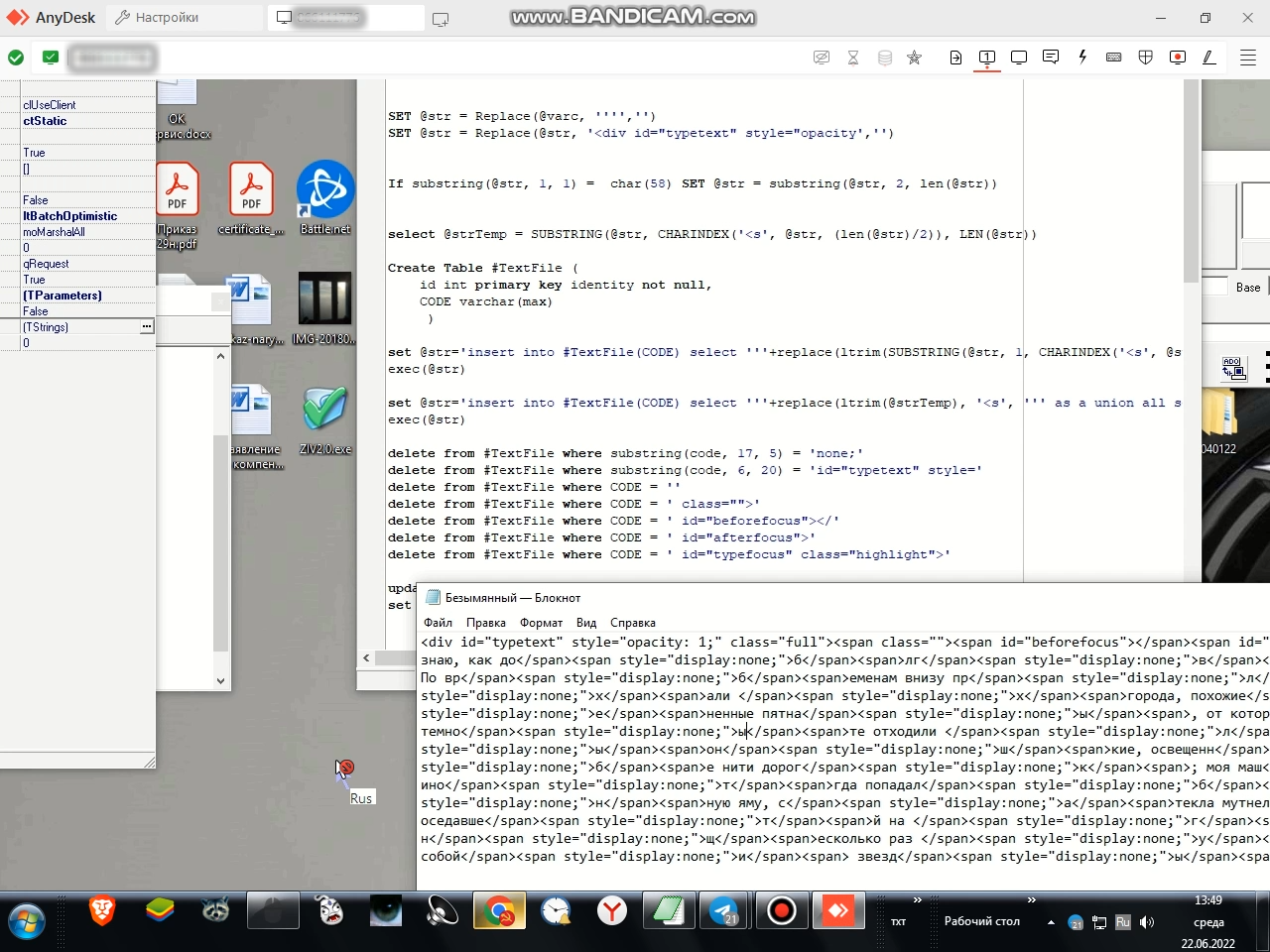Expand the hidden system tray icons
The height and width of the screenshot is (952, 1270).
click(x=1051, y=922)
